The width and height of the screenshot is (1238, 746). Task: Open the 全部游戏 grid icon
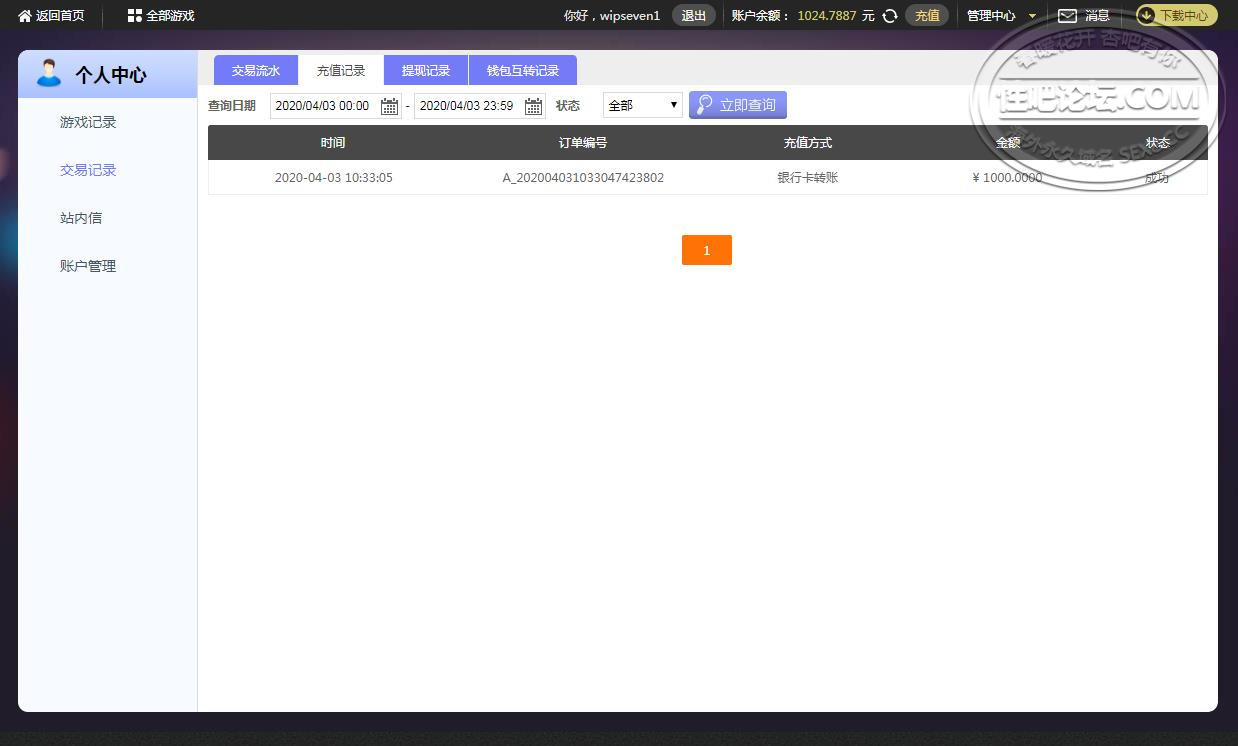(x=135, y=16)
